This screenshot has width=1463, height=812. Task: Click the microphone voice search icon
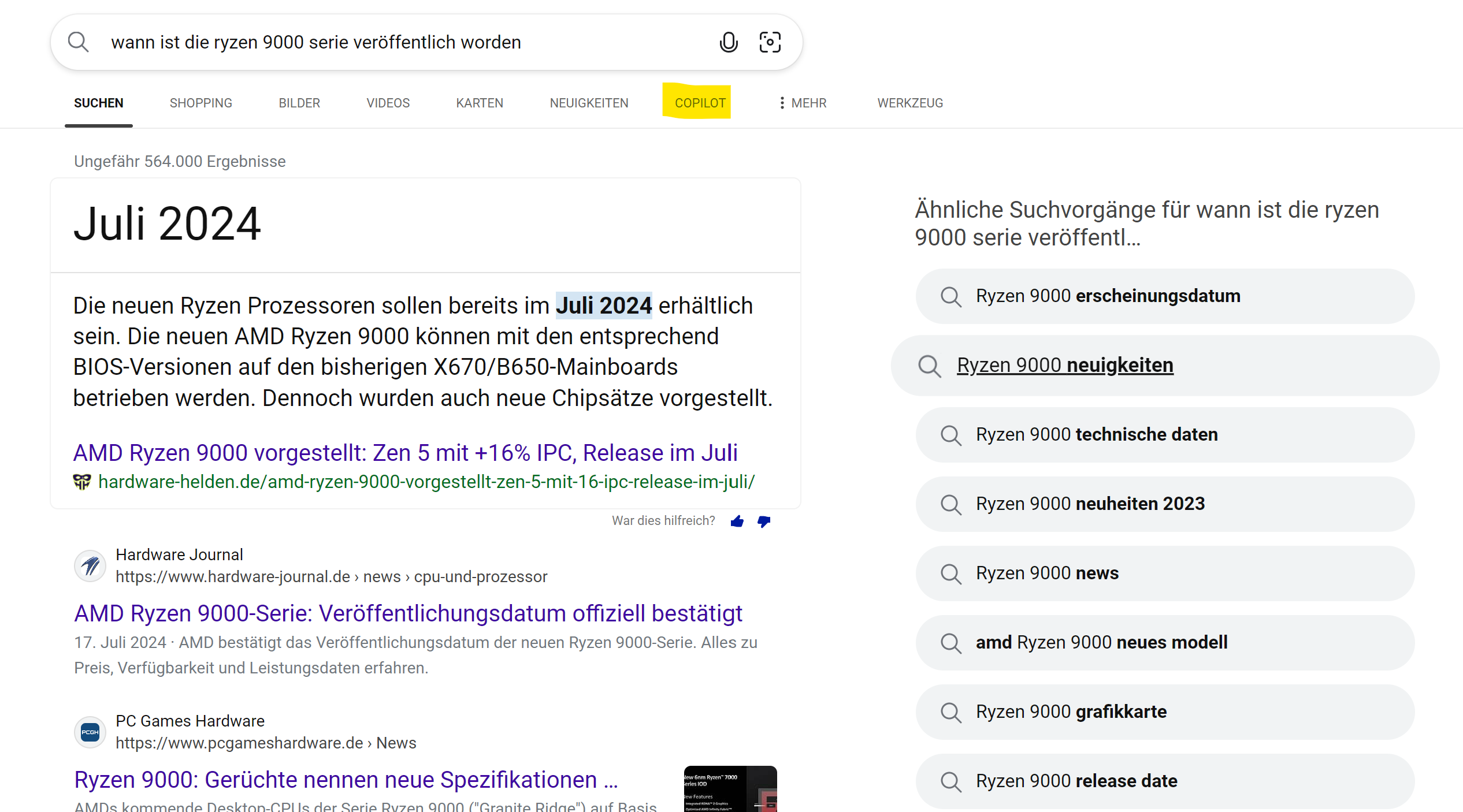pos(729,42)
